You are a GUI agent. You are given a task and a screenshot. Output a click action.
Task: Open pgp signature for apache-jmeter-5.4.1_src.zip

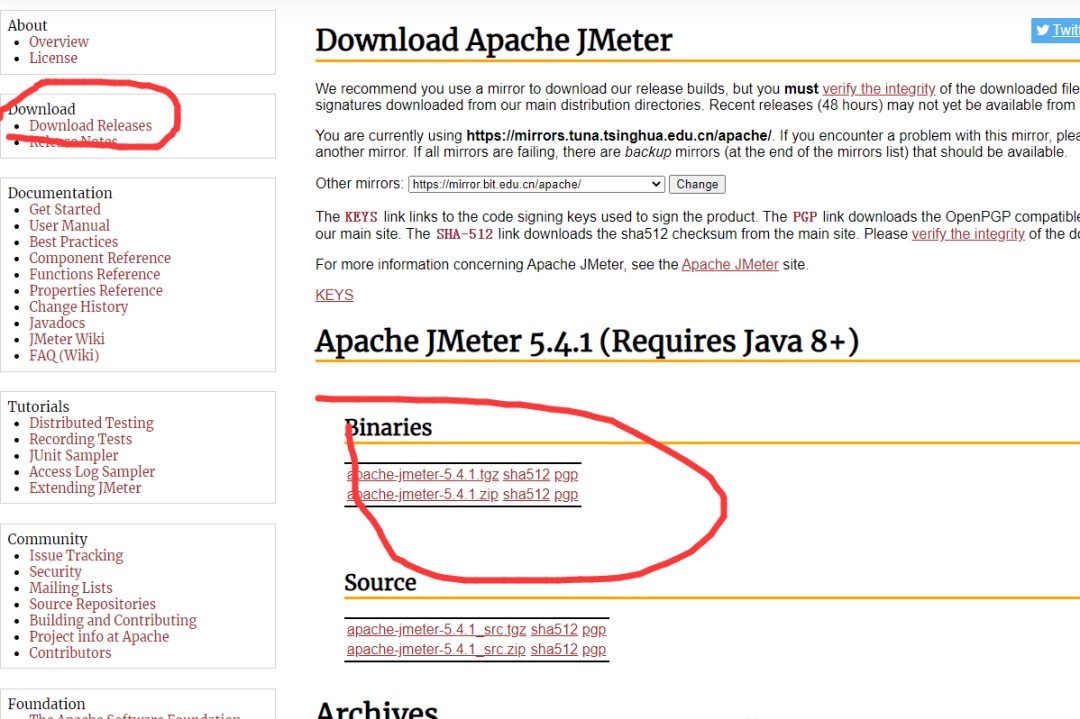(x=594, y=650)
